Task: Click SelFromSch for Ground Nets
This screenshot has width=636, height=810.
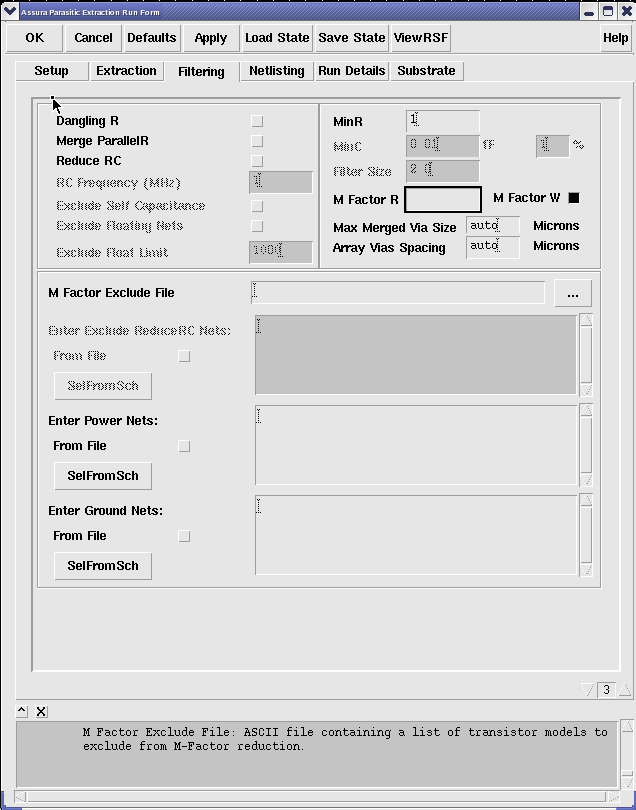Action: (x=103, y=566)
